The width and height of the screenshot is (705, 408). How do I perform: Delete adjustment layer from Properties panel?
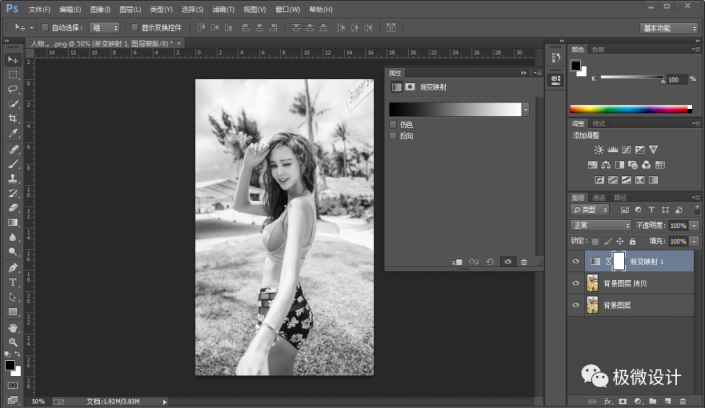pyautogui.click(x=524, y=262)
